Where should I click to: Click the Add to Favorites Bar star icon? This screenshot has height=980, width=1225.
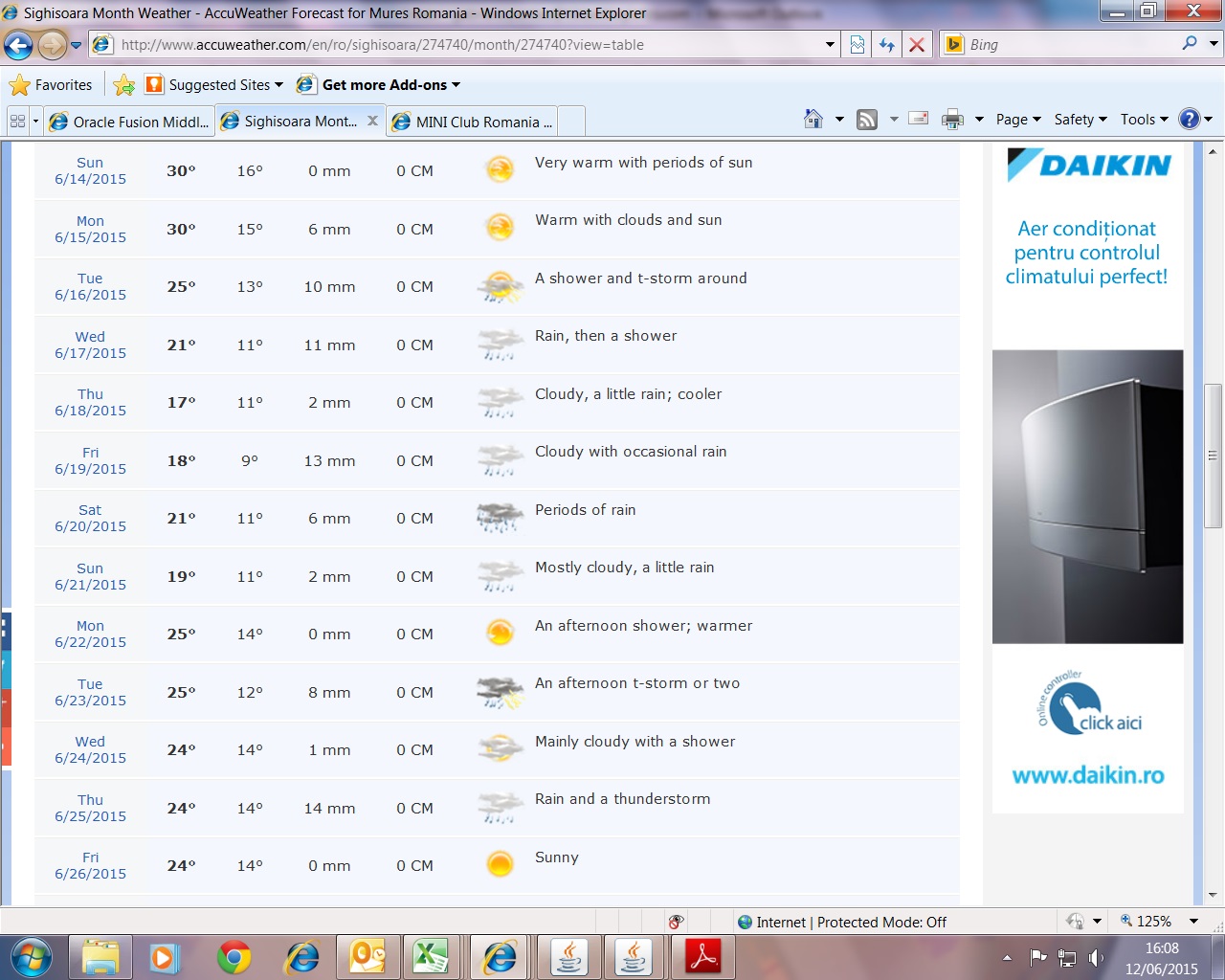pyautogui.click(x=123, y=85)
